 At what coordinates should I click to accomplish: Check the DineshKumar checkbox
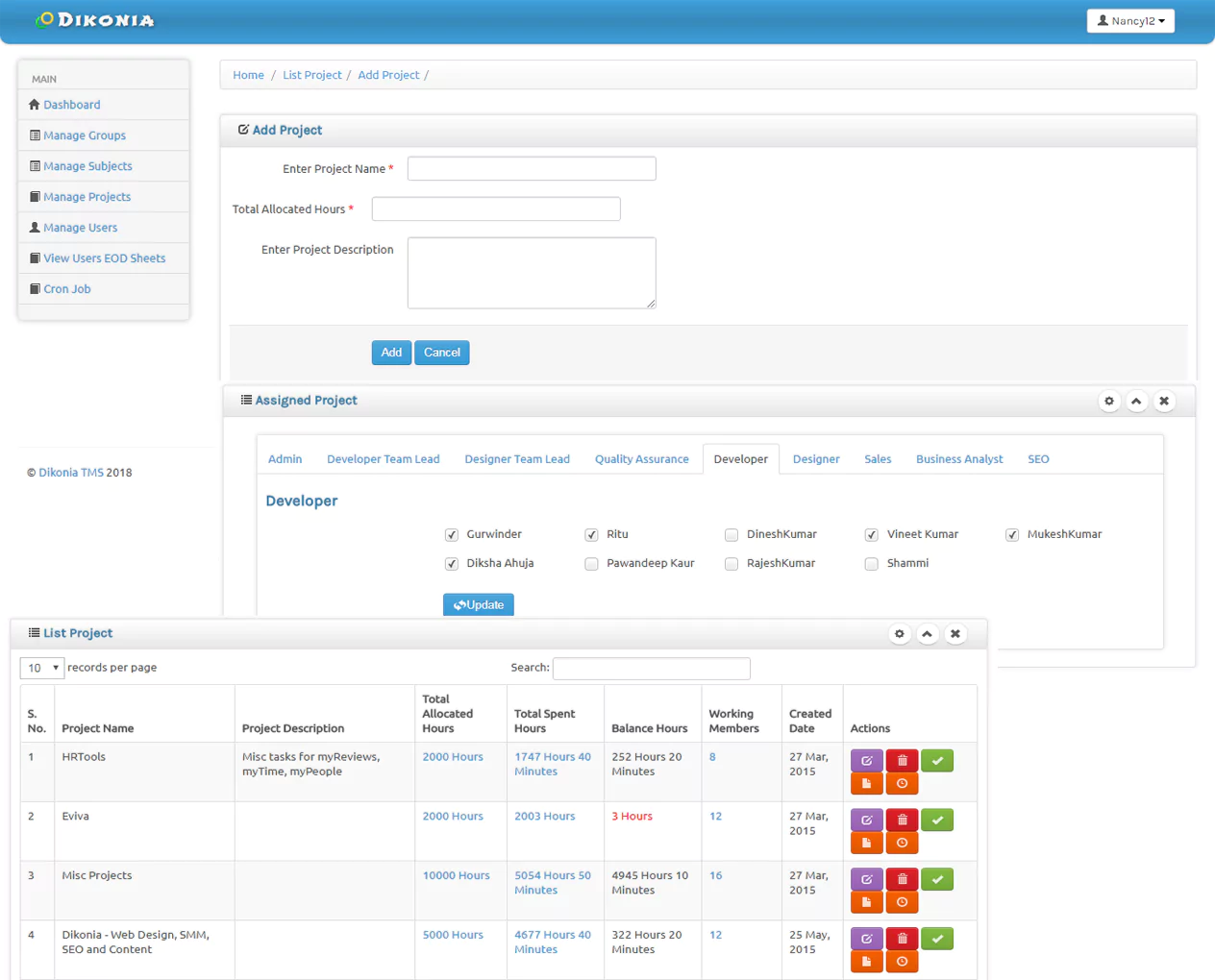pyautogui.click(x=731, y=535)
